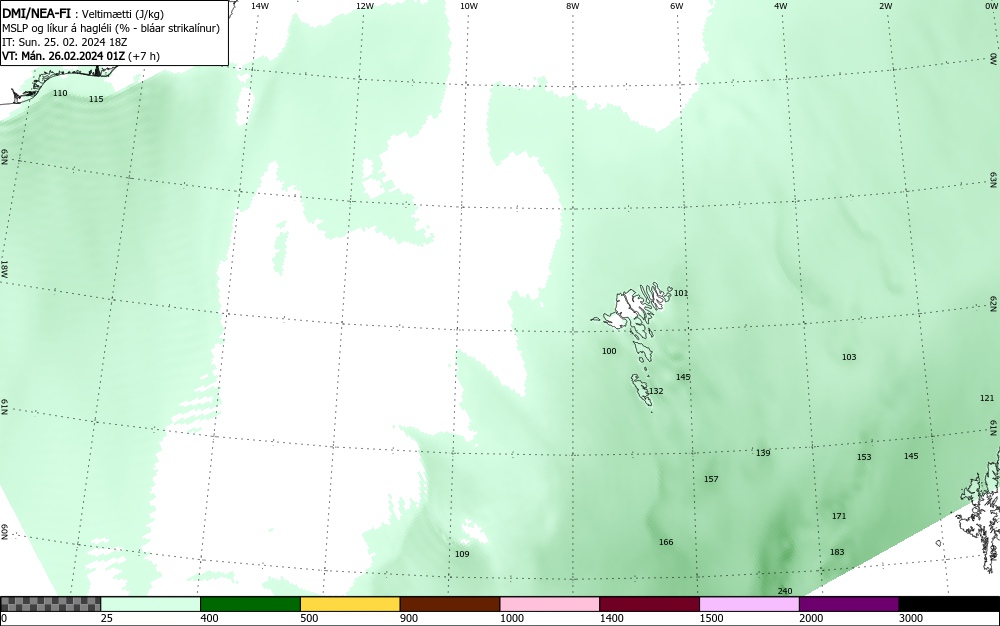
Task: Click the 4W longitude label
Action: pos(781,6)
